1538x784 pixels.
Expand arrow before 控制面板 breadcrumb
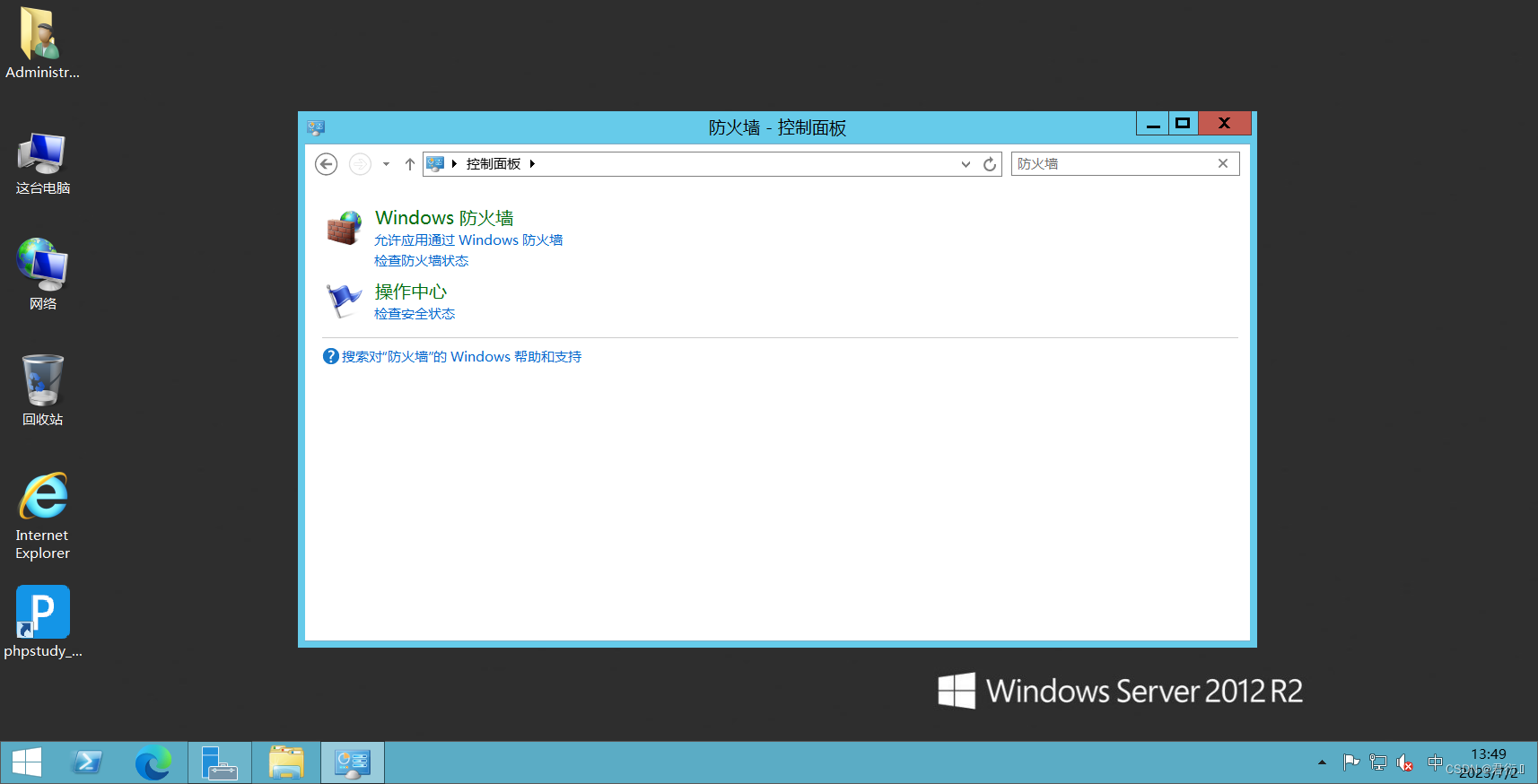[454, 163]
